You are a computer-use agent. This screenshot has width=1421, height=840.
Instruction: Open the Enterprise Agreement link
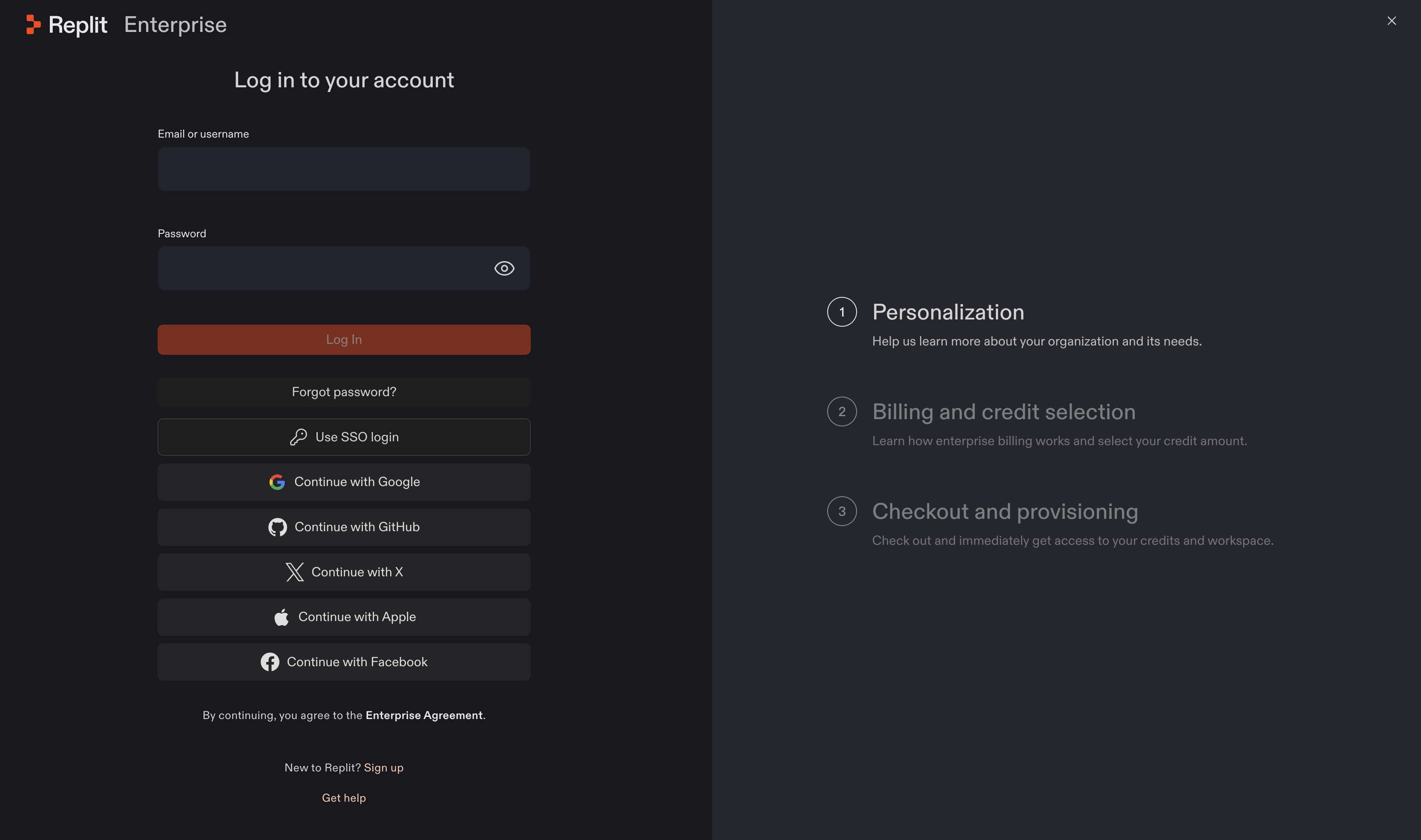pyautogui.click(x=424, y=716)
